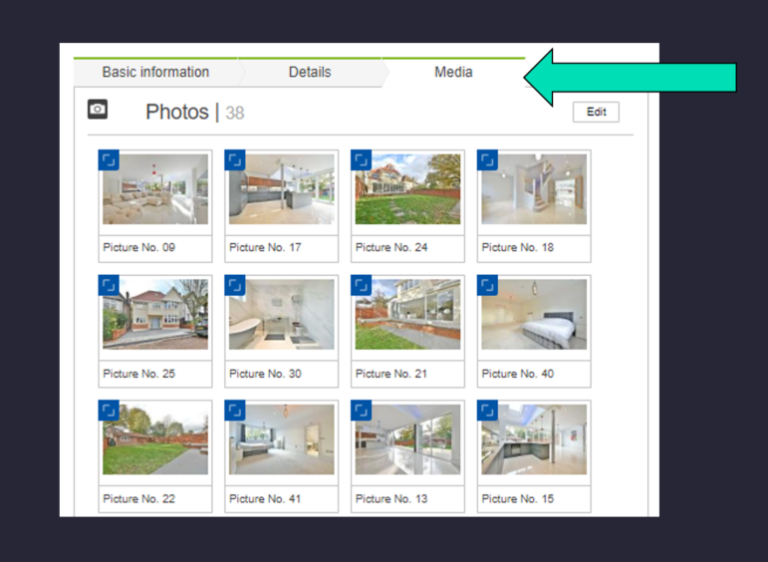Click the caption 'Picture No. 41'
768x562 pixels.
[x=265, y=499]
